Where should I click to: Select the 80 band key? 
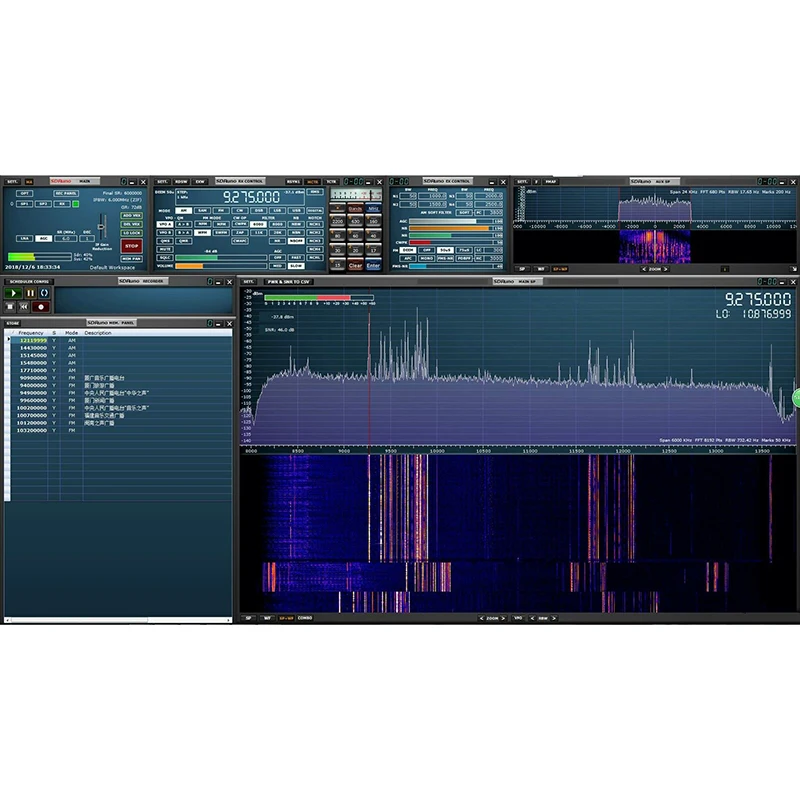(337, 236)
